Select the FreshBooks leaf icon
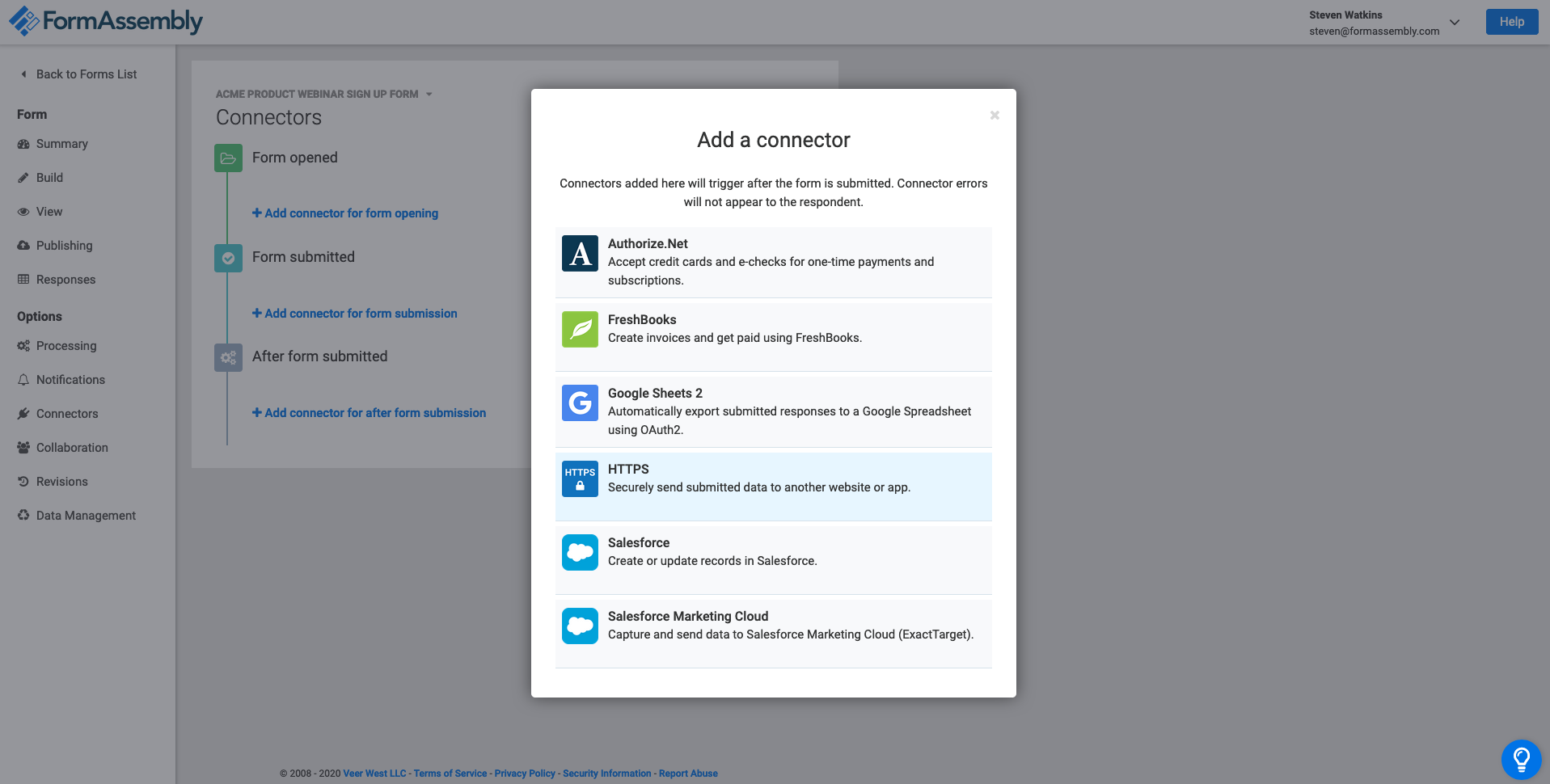Viewport: 1550px width, 784px height. click(x=580, y=330)
